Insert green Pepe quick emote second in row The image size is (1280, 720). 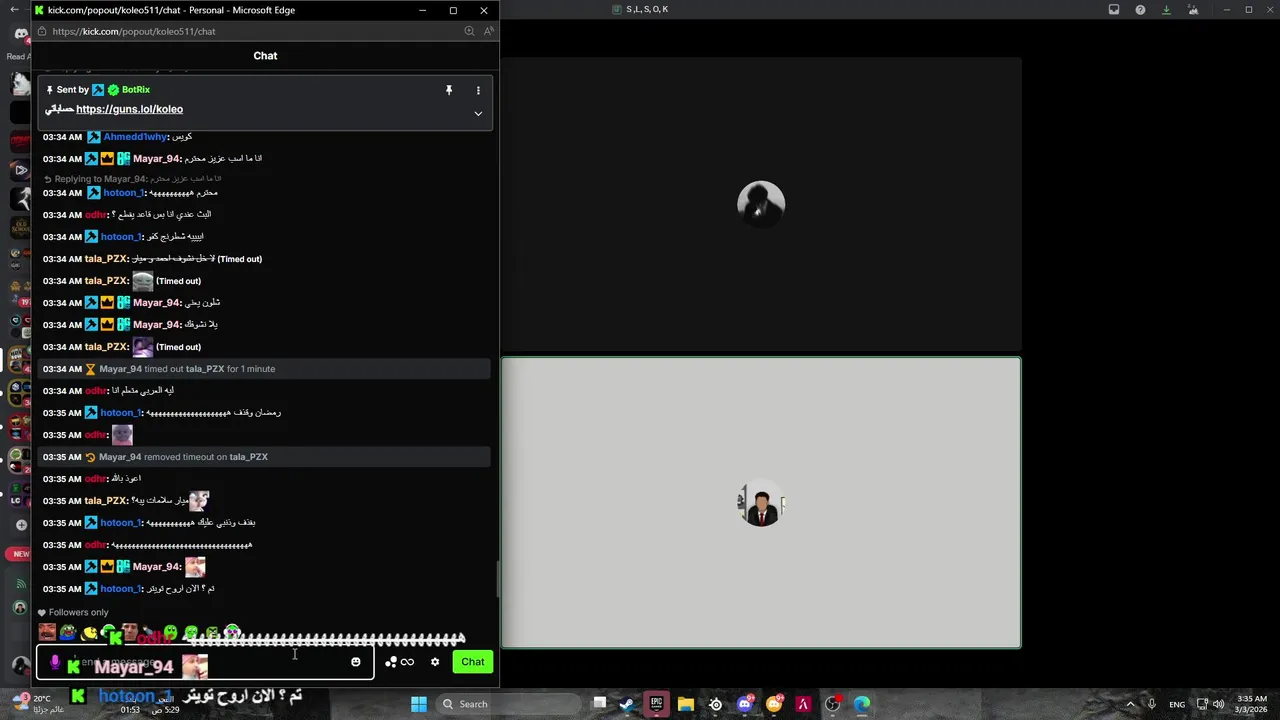tap(68, 632)
